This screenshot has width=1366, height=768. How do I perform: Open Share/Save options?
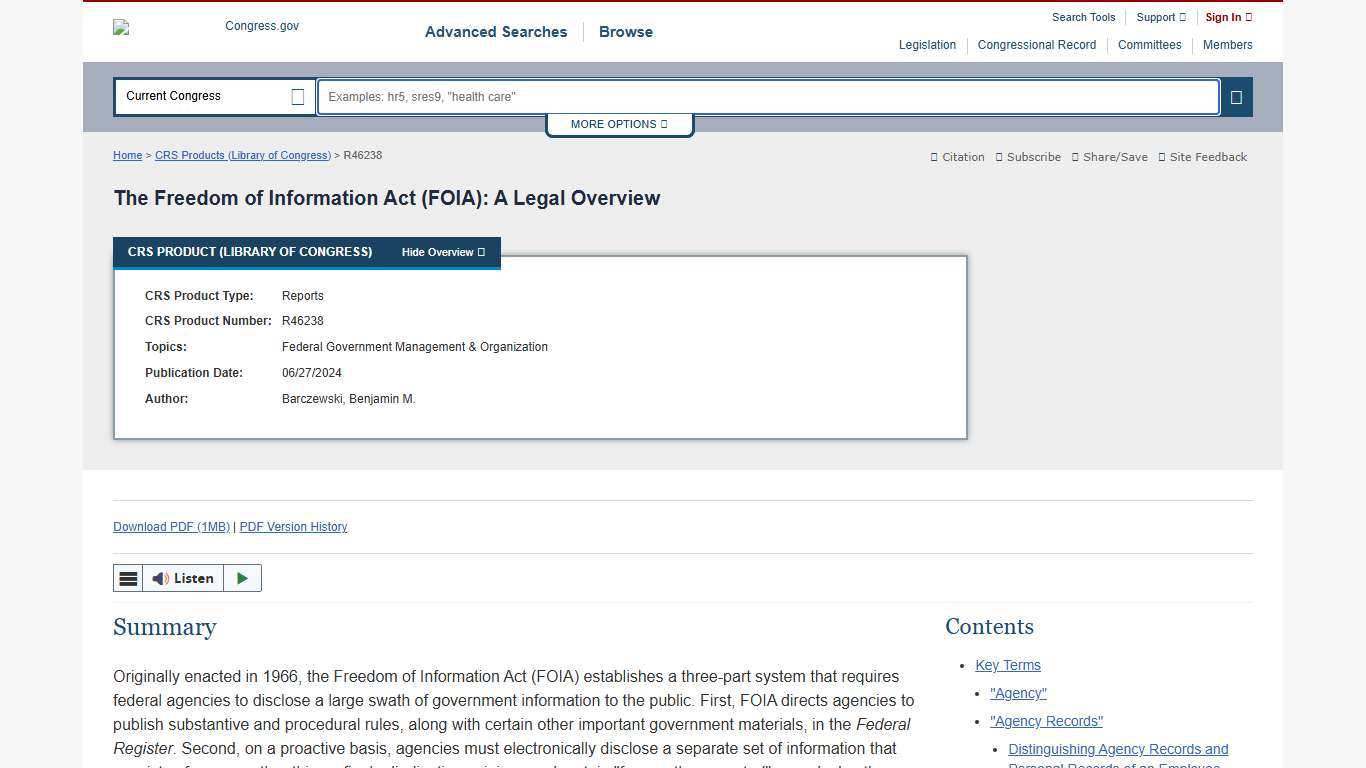1108,157
